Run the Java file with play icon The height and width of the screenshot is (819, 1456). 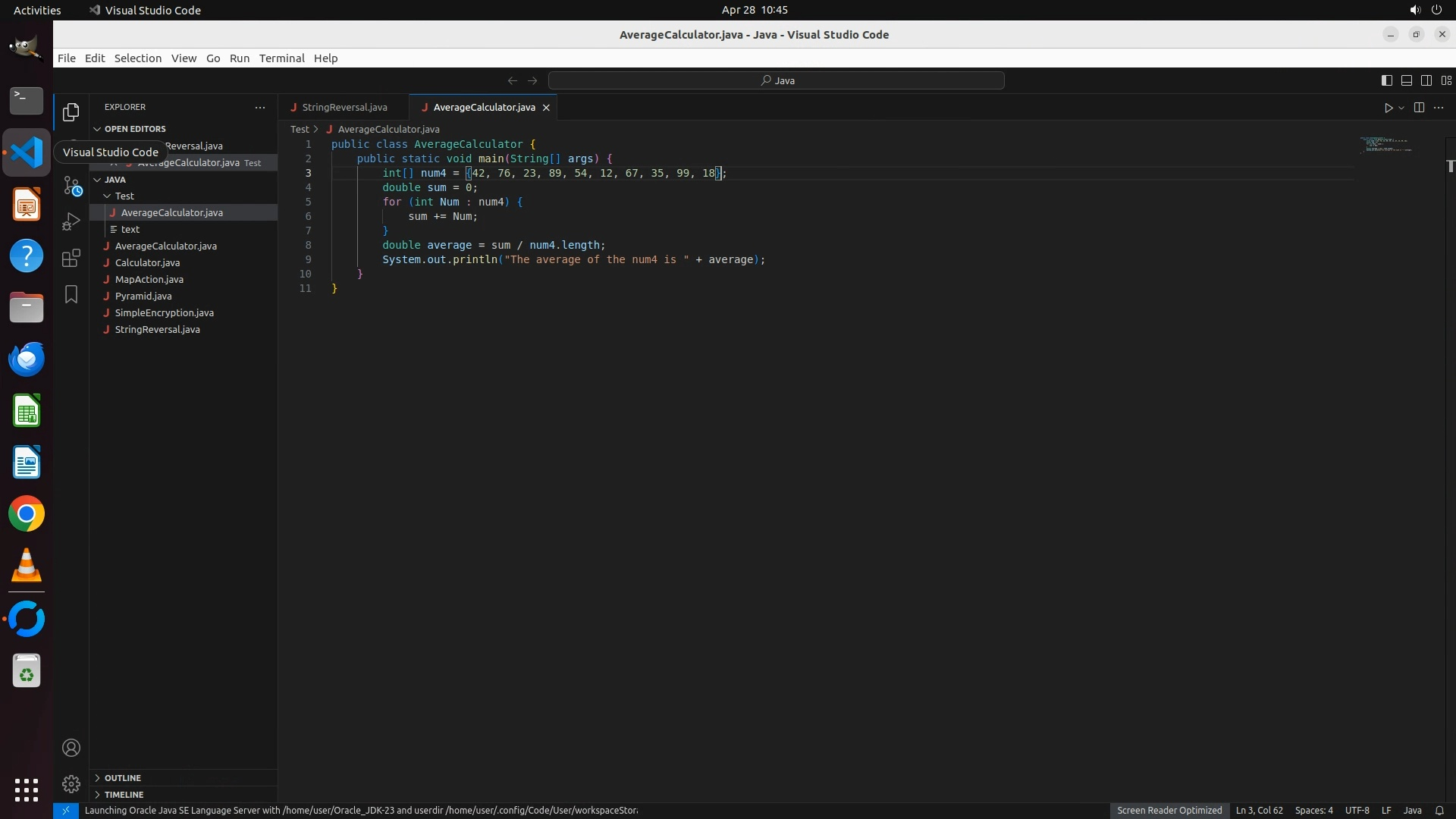1388,108
